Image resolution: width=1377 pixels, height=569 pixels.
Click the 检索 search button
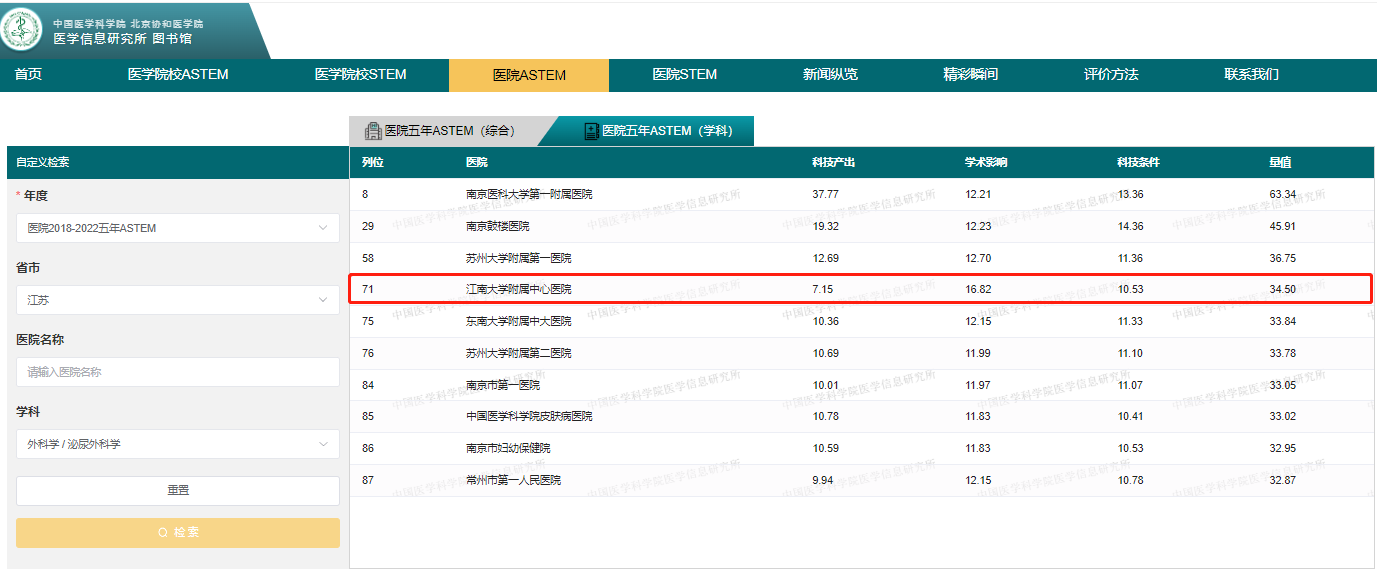(x=177, y=533)
